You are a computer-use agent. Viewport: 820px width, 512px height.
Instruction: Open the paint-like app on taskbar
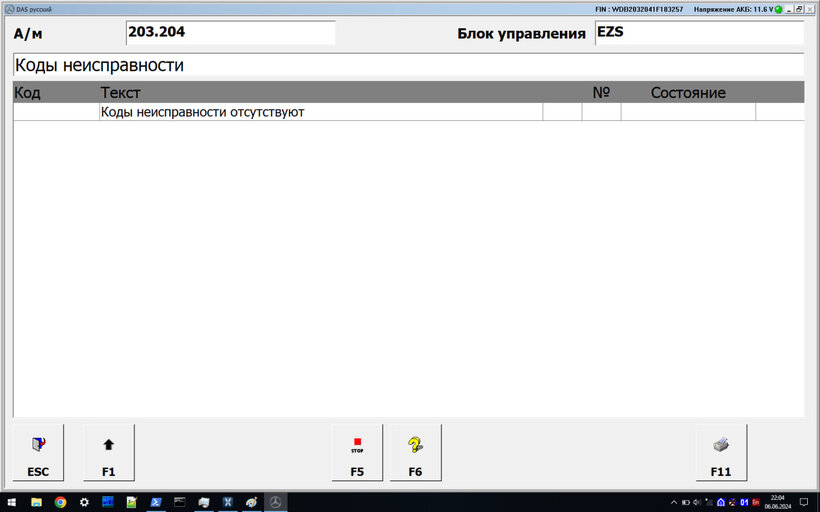[252, 503]
